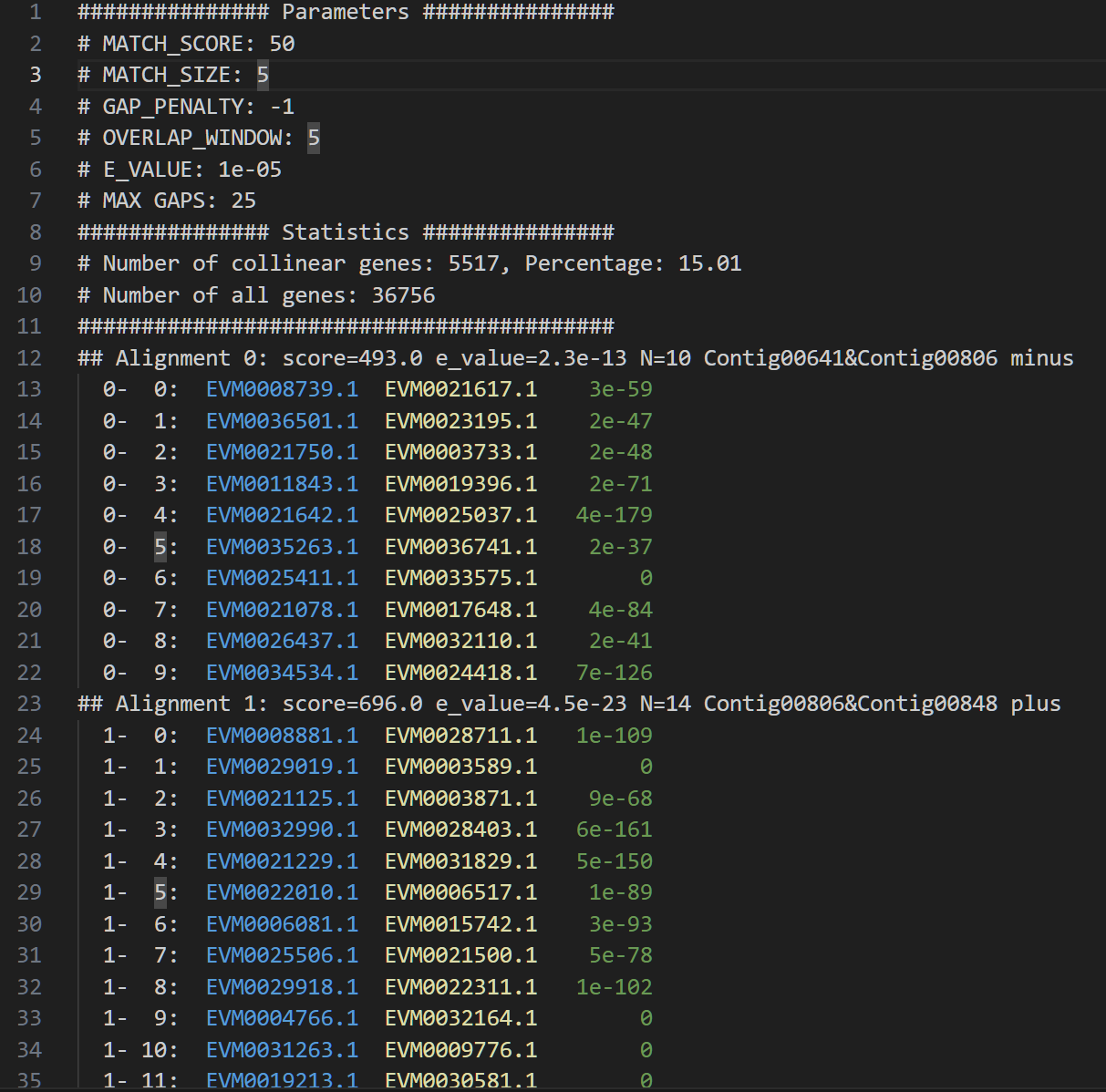Click gene EVM0029918.1
The width and height of the screenshot is (1106, 1092).
pos(282,987)
